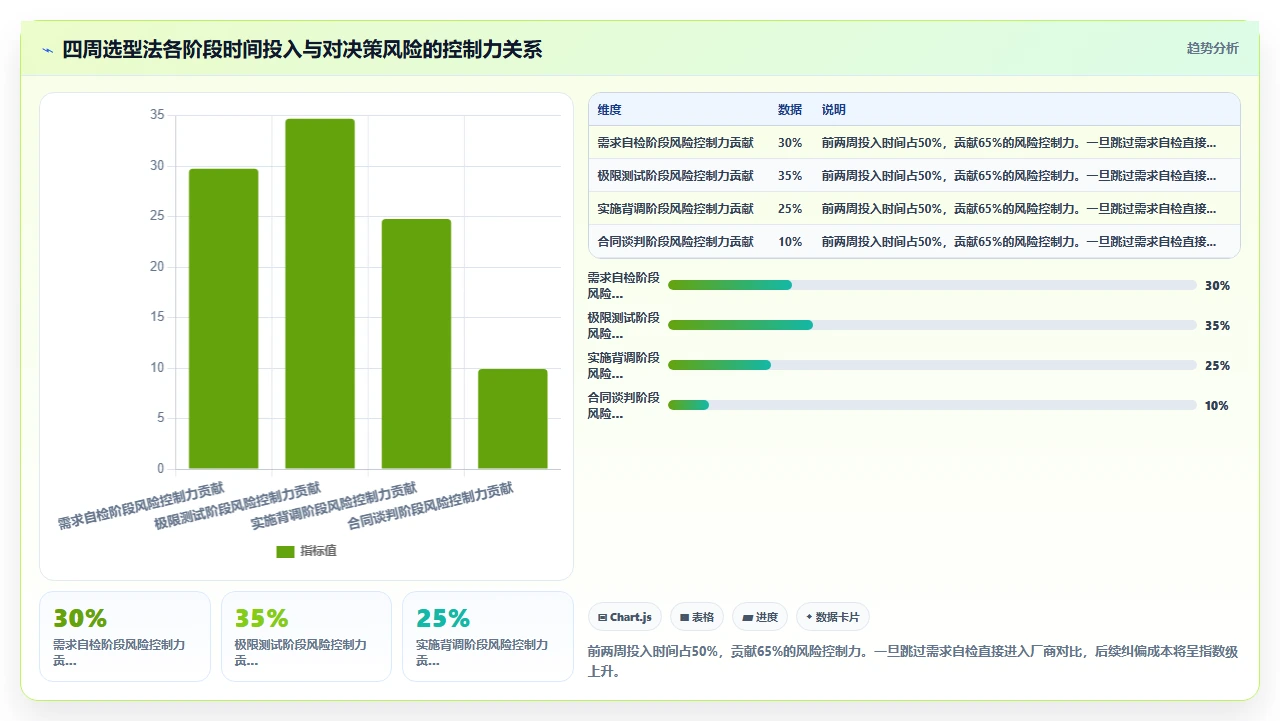Select table row 需求自检阶段风险控制力贡献
1280x721 pixels.
914,142
